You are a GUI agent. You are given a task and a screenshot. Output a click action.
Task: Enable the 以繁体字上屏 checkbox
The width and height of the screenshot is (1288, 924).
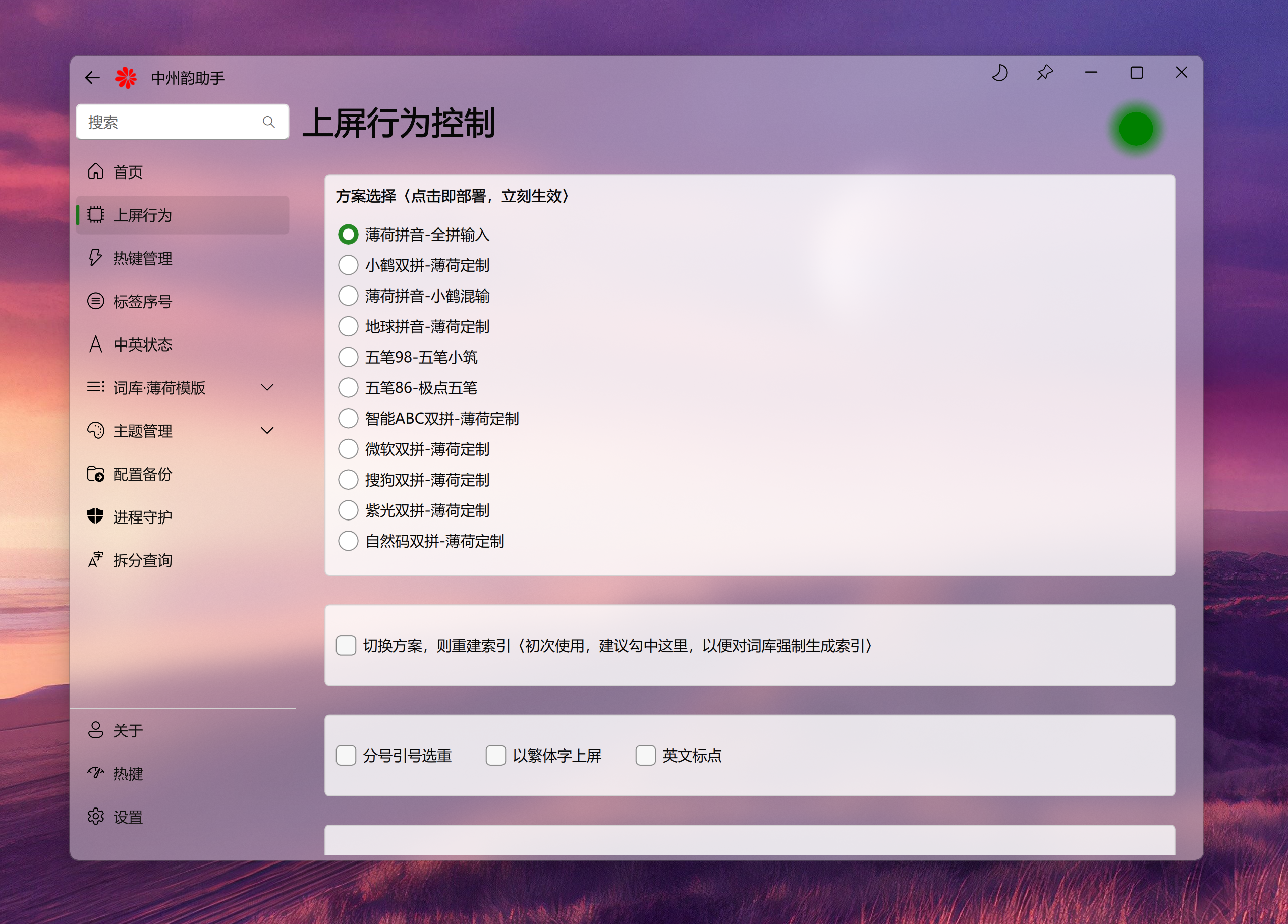click(496, 756)
